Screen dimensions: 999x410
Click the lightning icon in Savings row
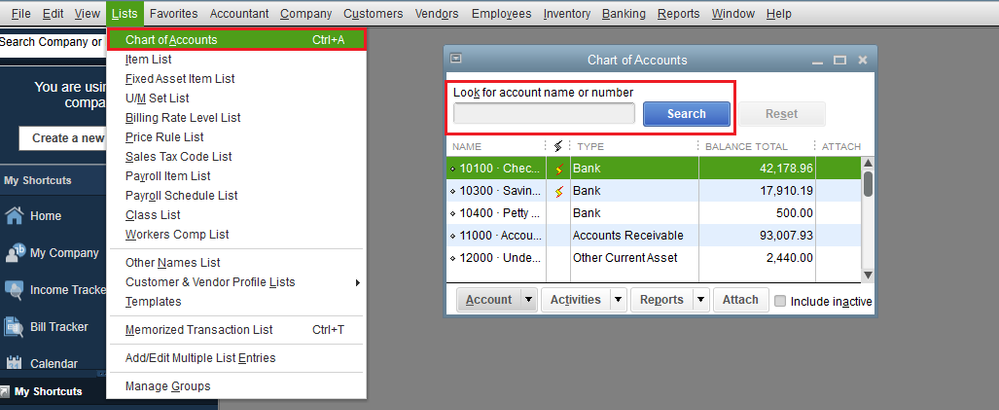[559, 191]
